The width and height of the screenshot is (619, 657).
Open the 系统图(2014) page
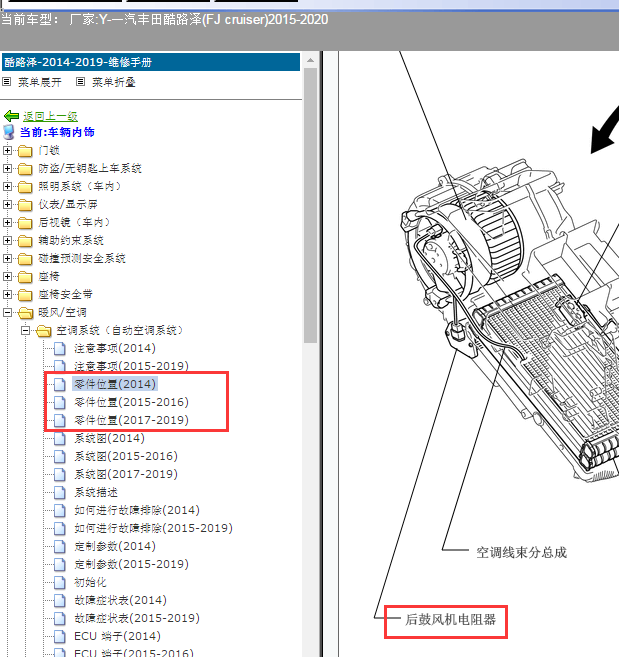tap(109, 438)
